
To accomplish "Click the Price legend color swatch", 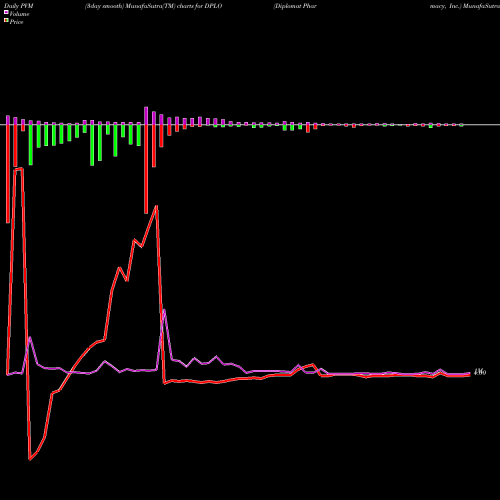I will [x=6, y=21].
